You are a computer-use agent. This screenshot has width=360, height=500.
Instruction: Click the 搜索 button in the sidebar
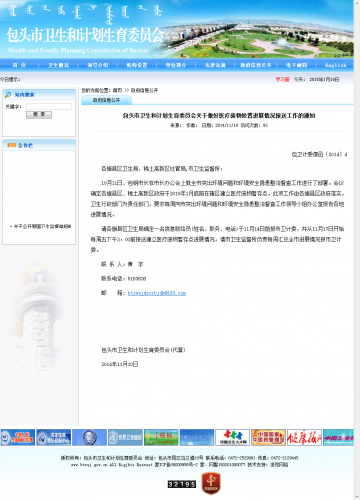[39, 115]
